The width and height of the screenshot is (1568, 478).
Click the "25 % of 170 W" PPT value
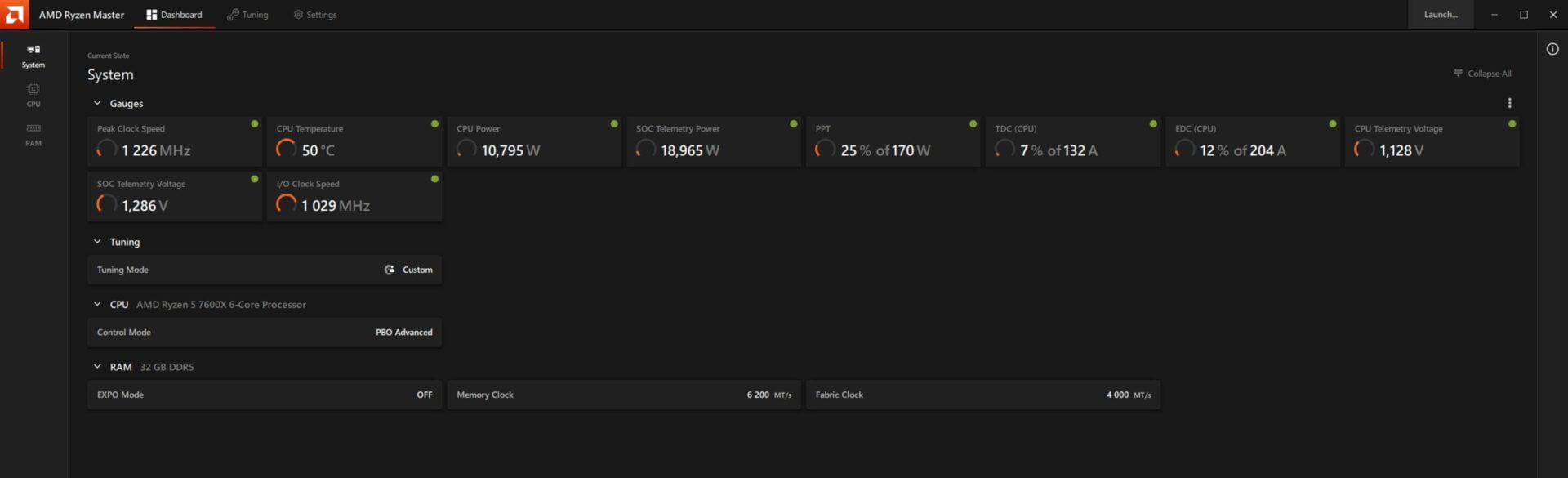[x=885, y=150]
